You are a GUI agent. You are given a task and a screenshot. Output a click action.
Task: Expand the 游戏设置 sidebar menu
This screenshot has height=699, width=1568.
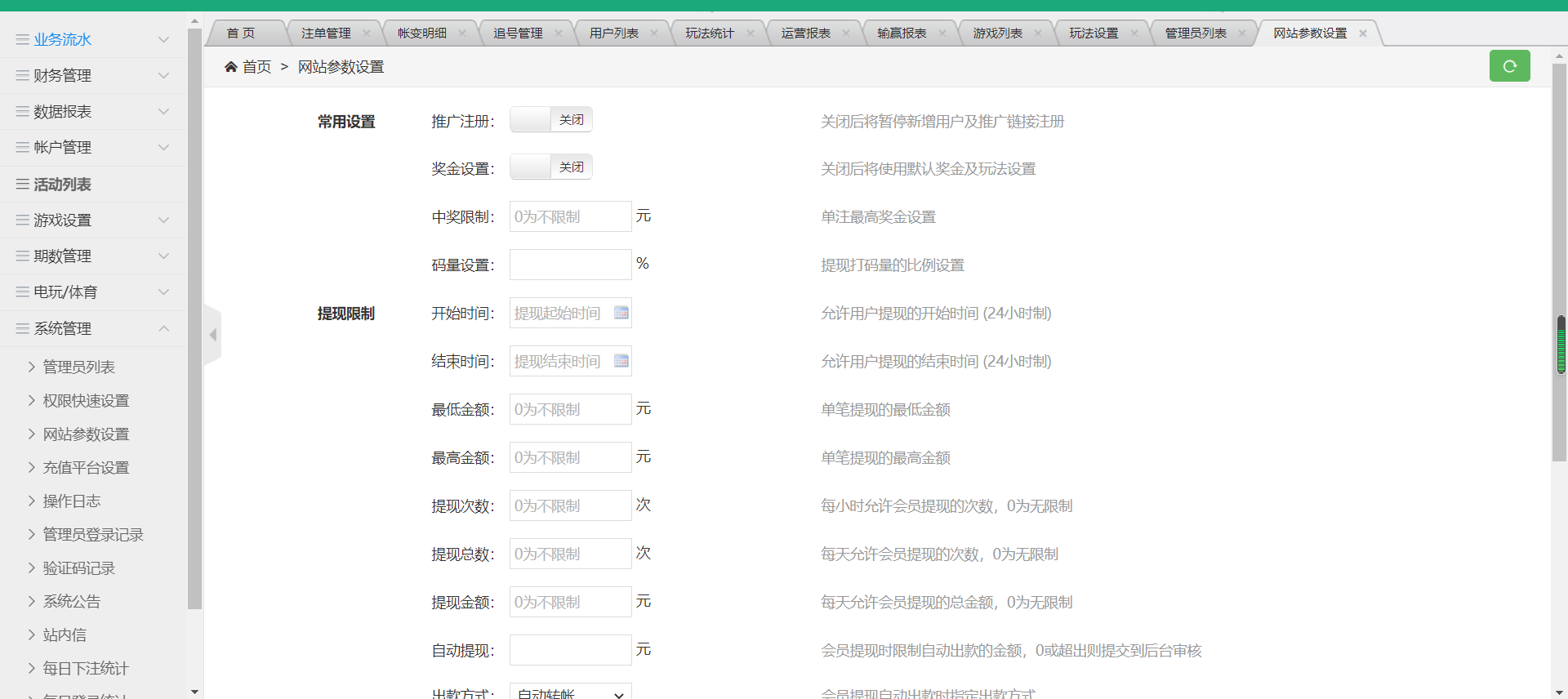[93, 220]
